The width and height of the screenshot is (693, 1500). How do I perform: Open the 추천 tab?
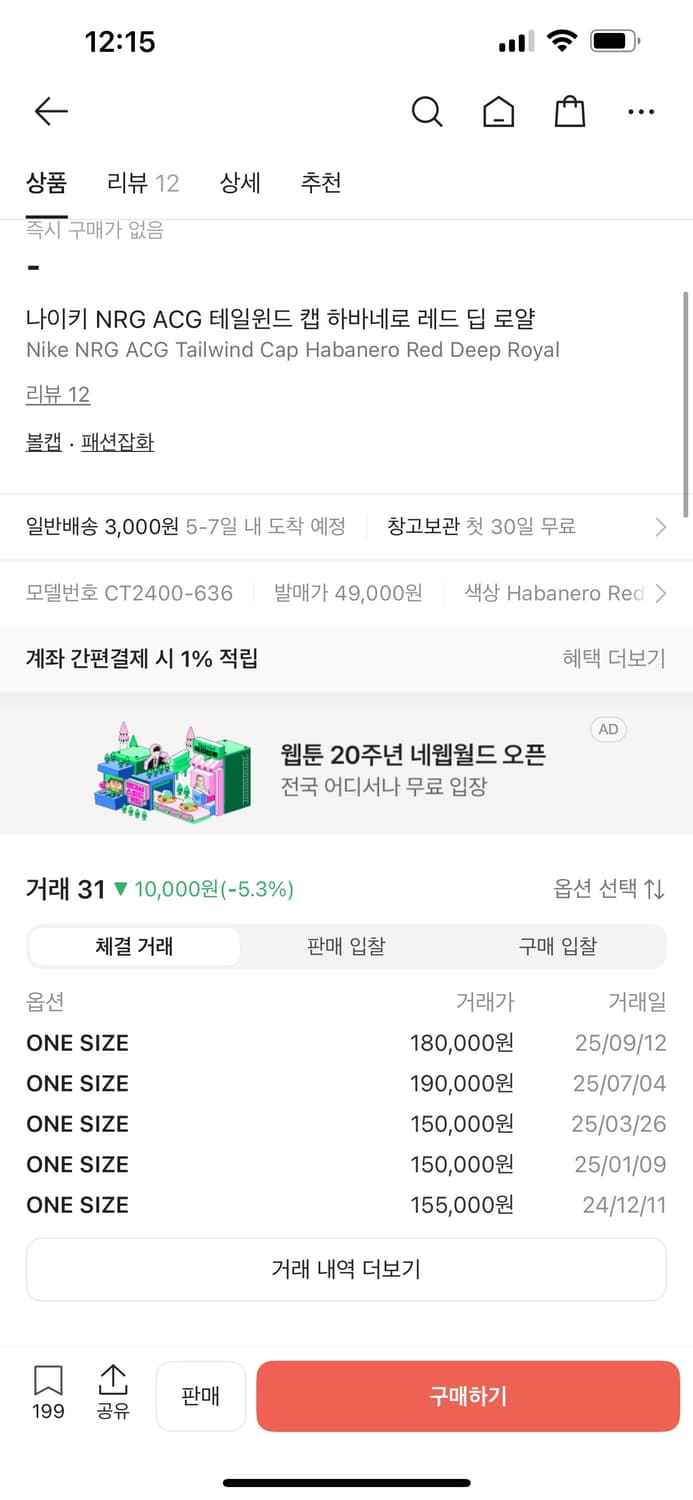click(321, 183)
